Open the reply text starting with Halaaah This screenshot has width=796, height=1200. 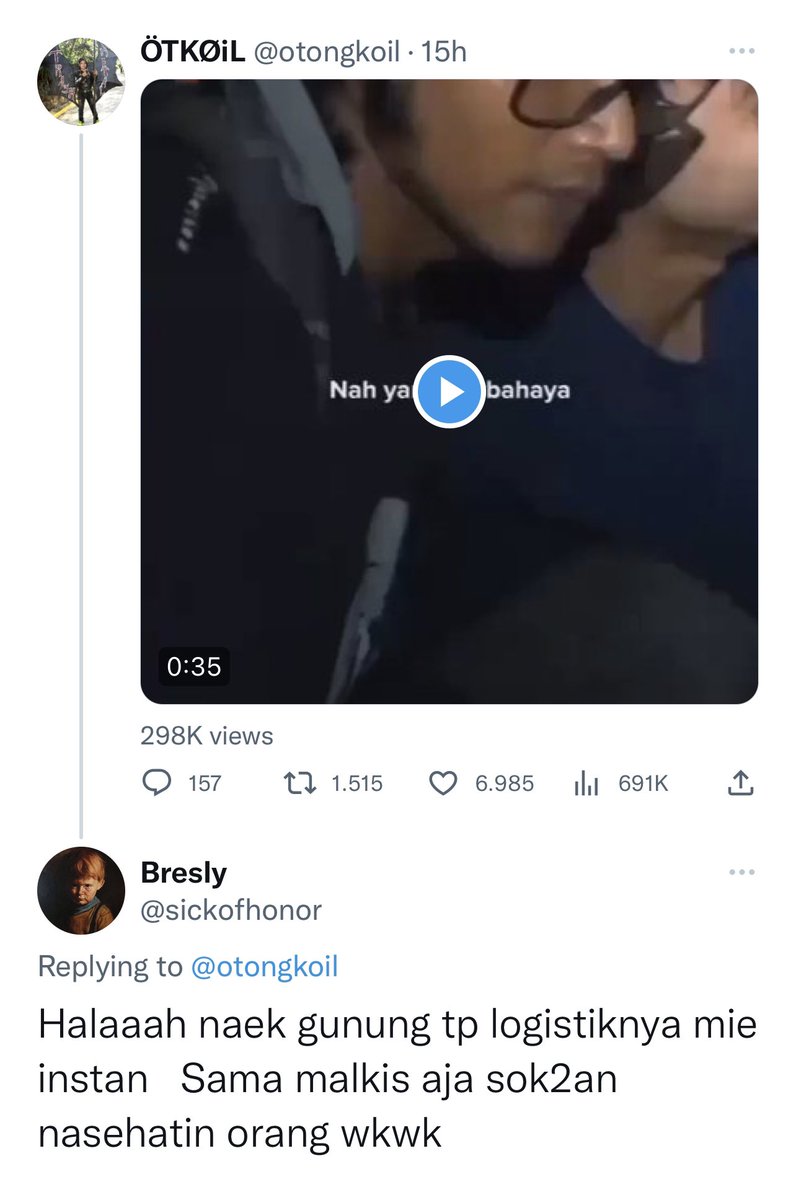click(398, 1081)
